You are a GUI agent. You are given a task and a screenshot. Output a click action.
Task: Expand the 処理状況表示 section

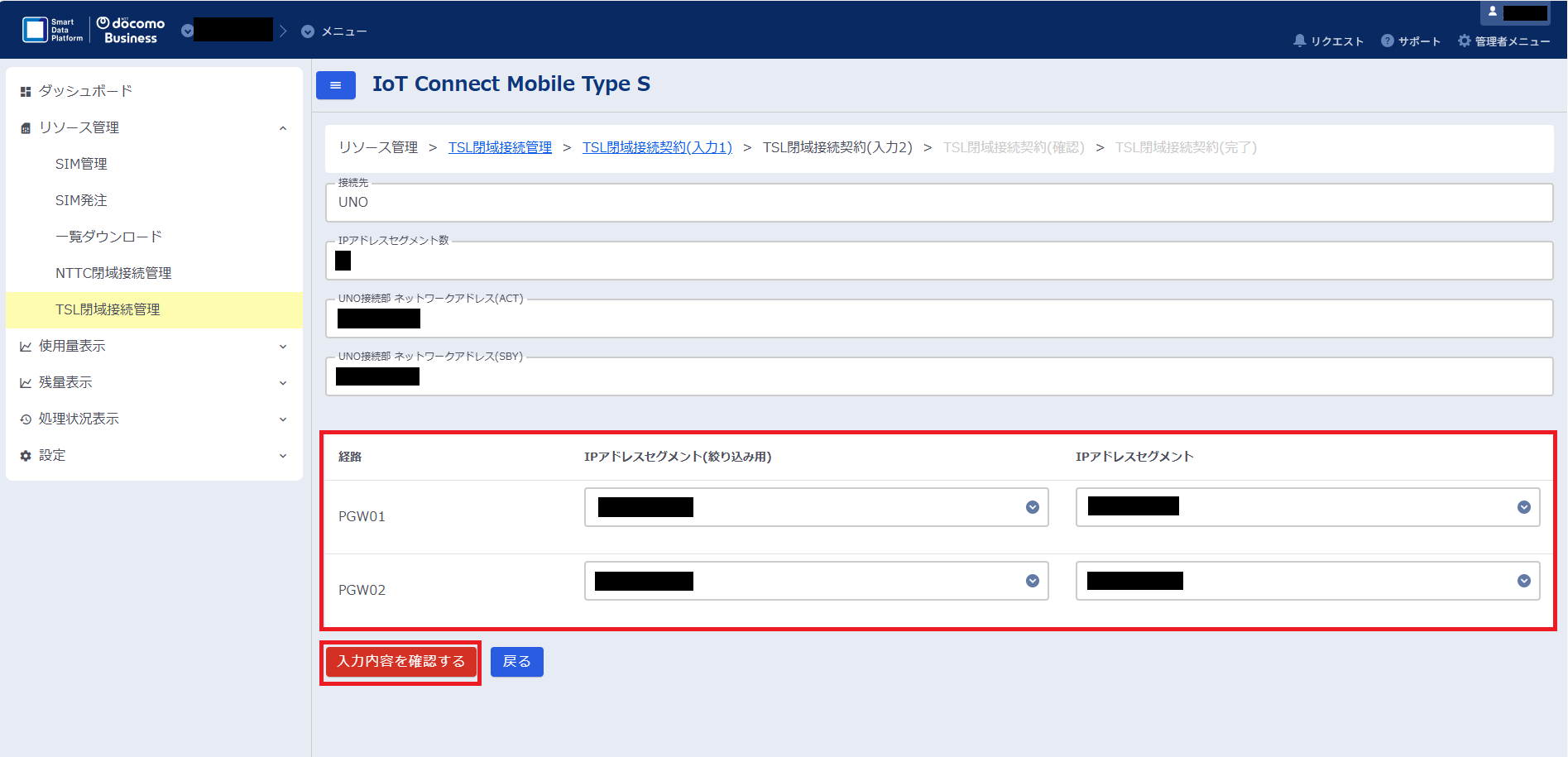pyautogui.click(x=154, y=419)
